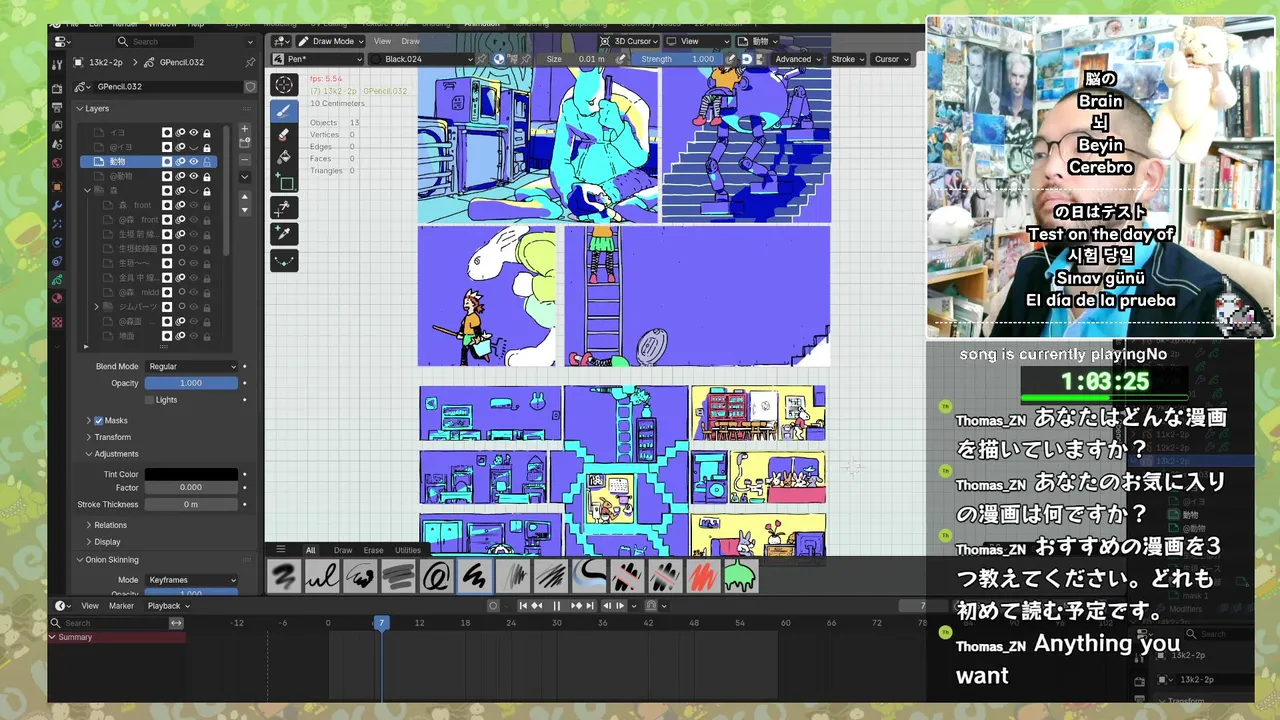Open the Draw menu in viewport header
This screenshot has width=1280, height=720.
click(411, 41)
